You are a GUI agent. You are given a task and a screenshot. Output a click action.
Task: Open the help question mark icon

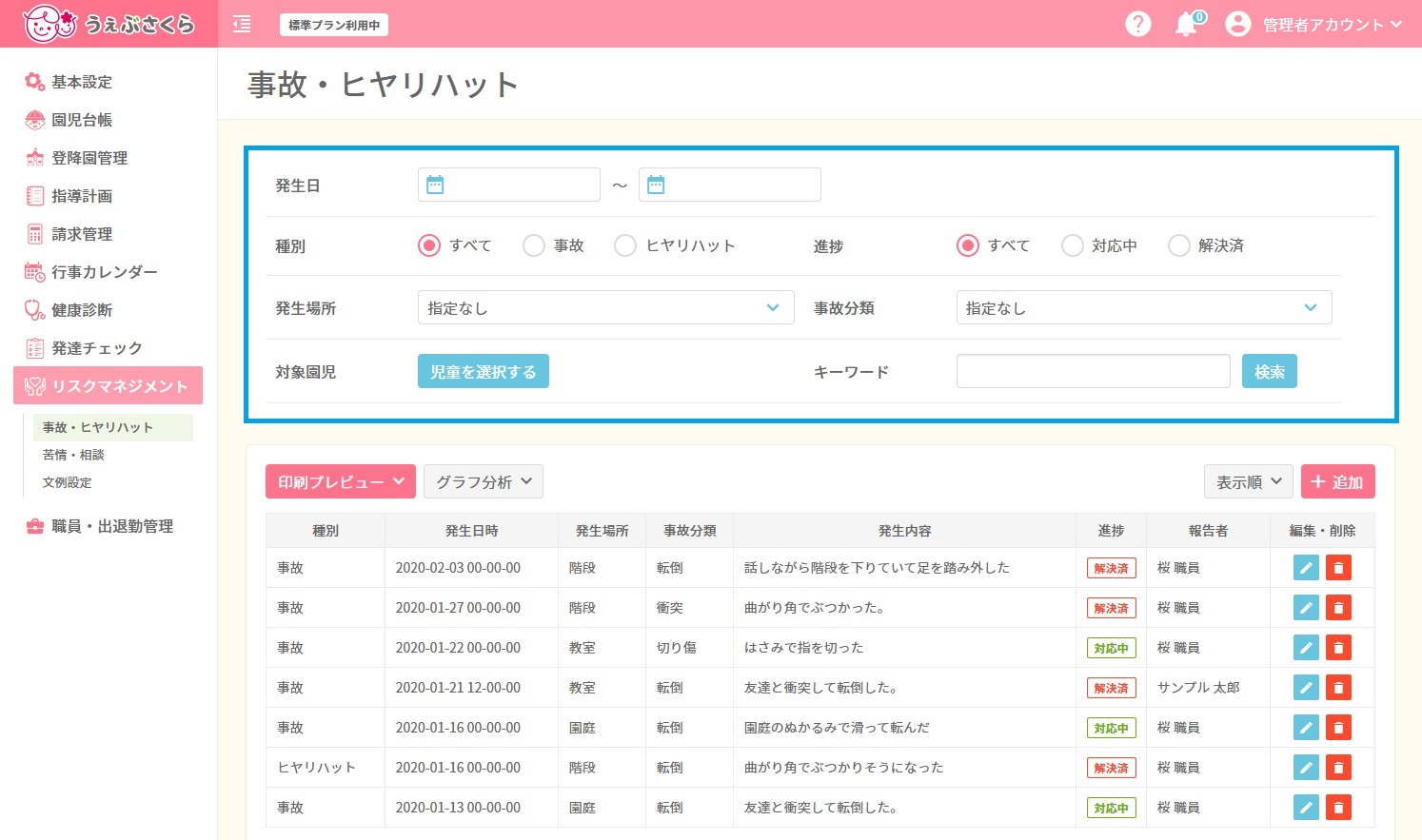click(x=1137, y=24)
